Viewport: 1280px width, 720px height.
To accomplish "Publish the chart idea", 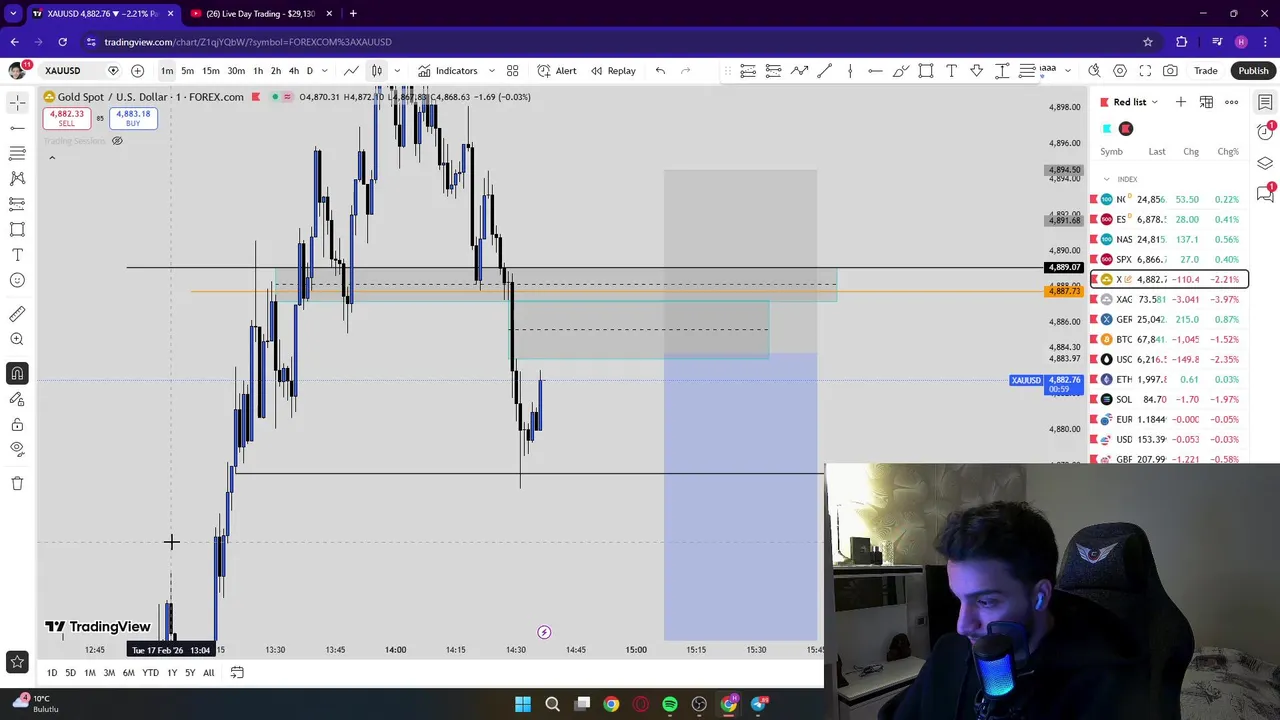I will [1253, 70].
